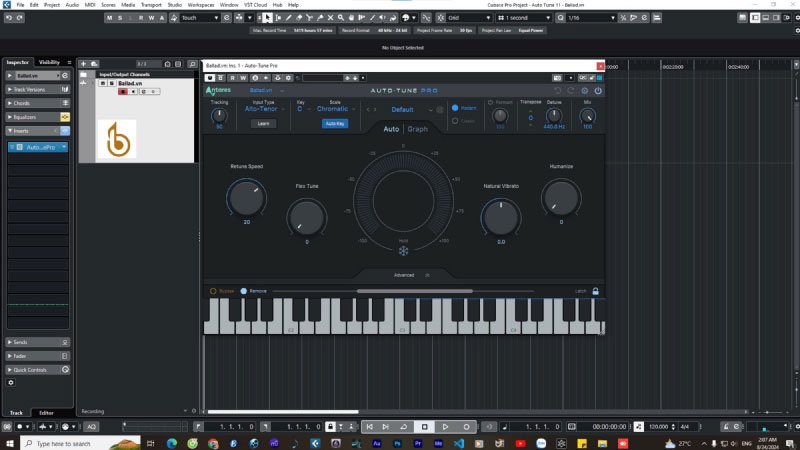Select the Mute X tool

(331, 18)
